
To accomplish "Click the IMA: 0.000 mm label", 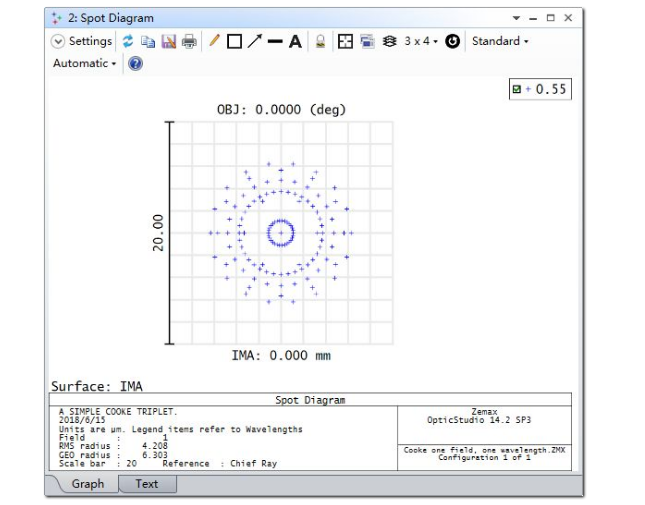I will [x=281, y=355].
